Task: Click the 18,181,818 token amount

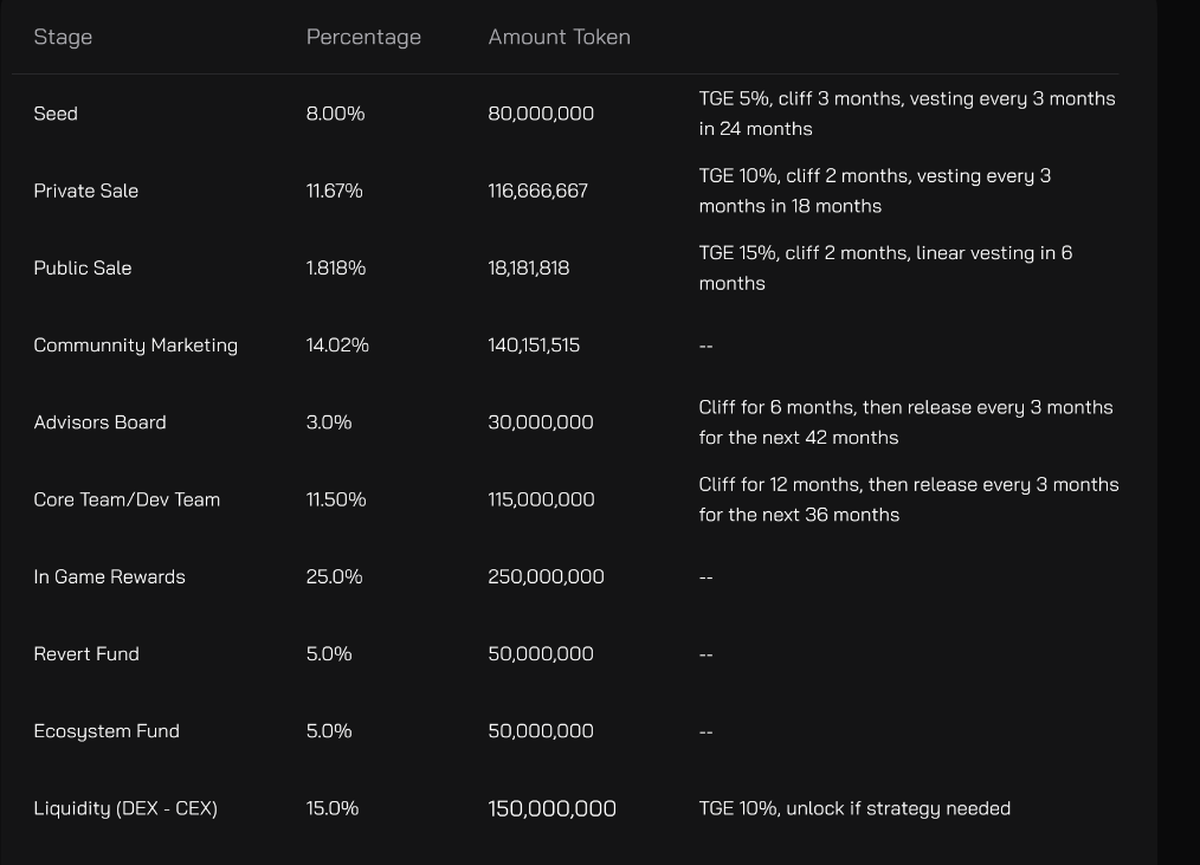Action: coord(529,268)
